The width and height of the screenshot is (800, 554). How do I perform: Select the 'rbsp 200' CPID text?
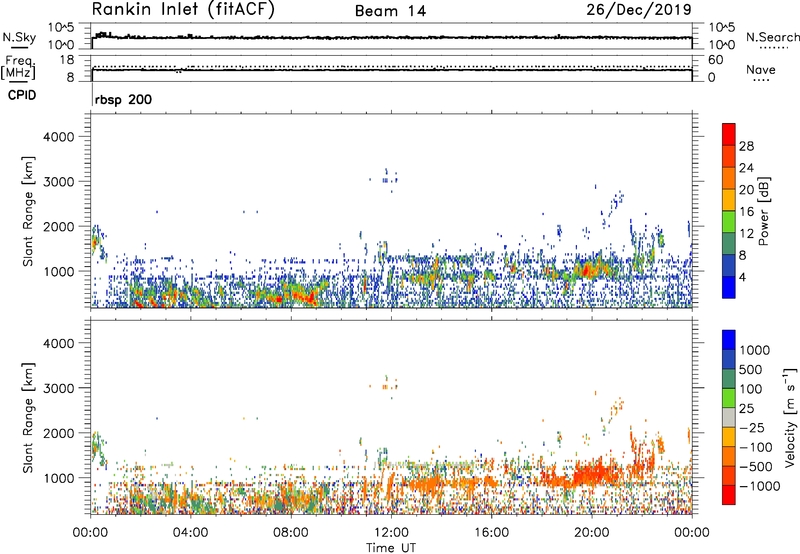click(x=123, y=99)
